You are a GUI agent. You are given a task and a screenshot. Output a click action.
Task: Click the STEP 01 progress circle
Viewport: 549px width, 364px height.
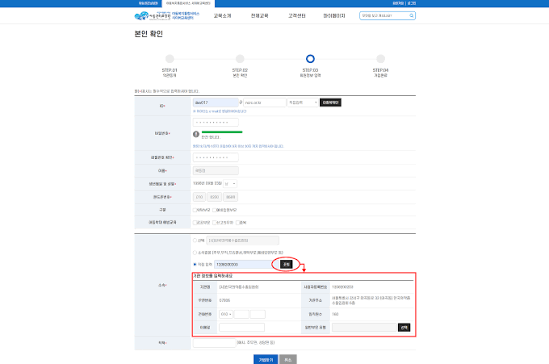[169, 59]
